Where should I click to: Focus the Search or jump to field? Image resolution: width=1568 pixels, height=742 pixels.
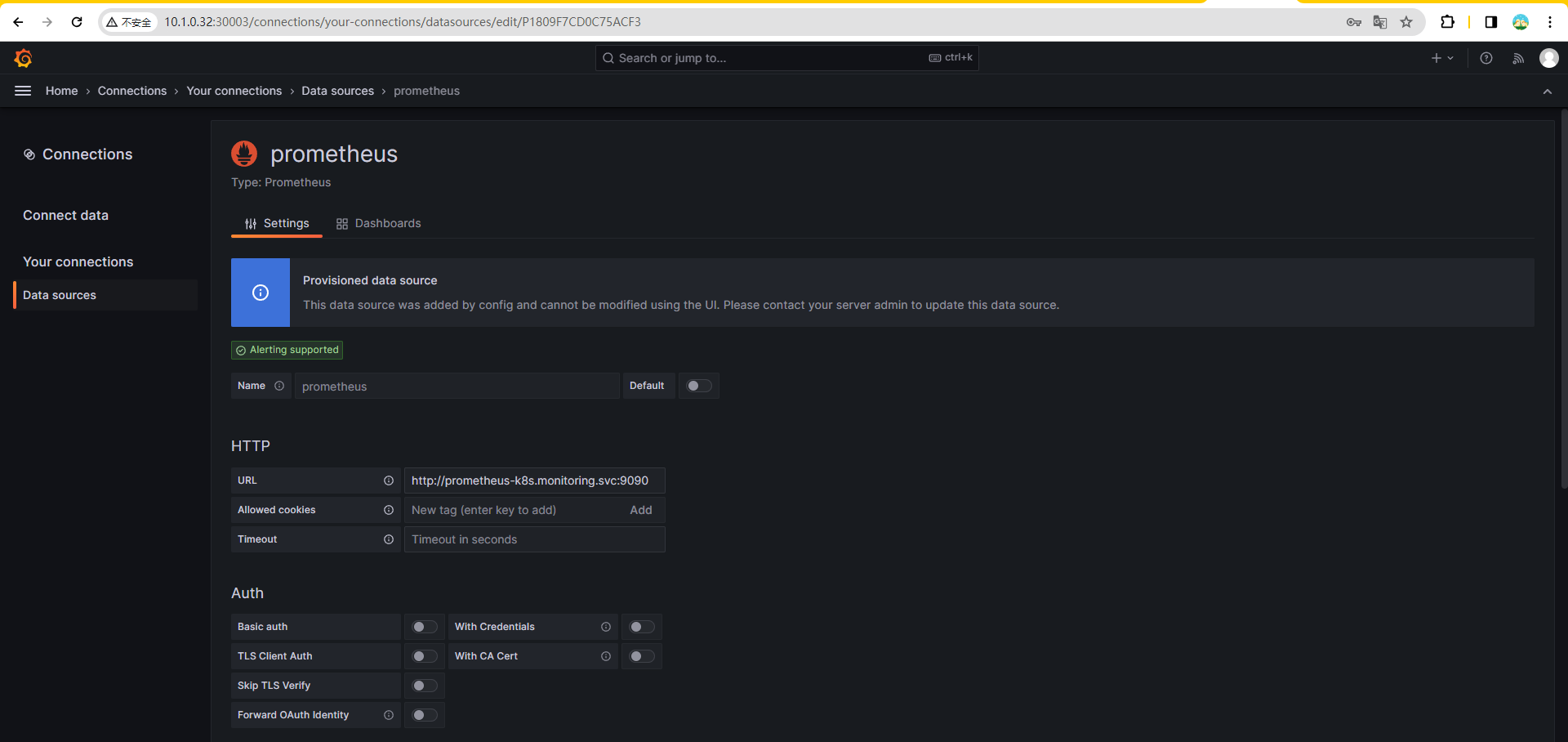pos(787,58)
